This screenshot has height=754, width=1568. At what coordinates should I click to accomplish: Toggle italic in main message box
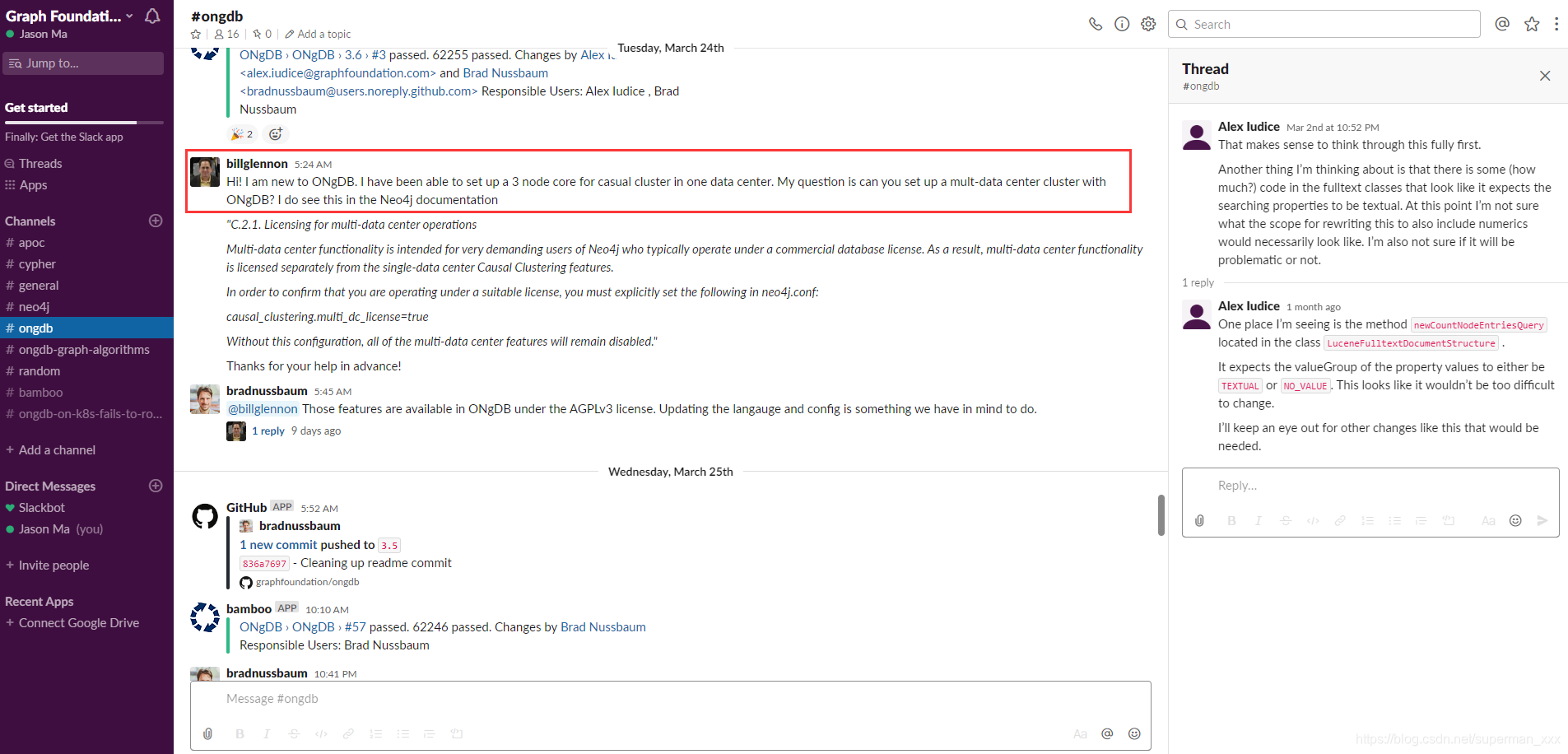click(267, 733)
